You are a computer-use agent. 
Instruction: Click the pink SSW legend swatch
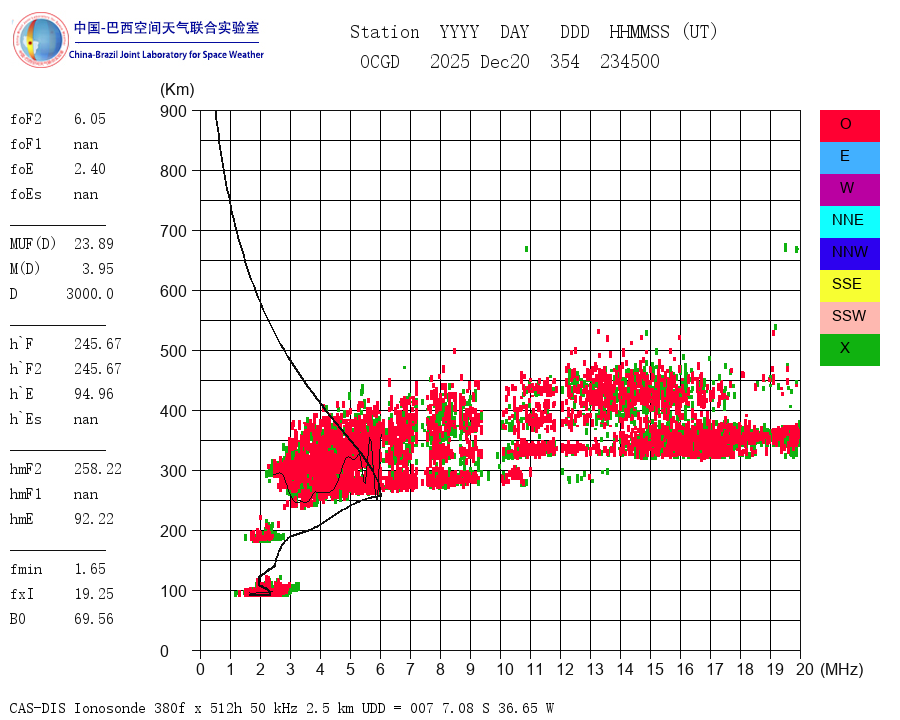(x=849, y=318)
